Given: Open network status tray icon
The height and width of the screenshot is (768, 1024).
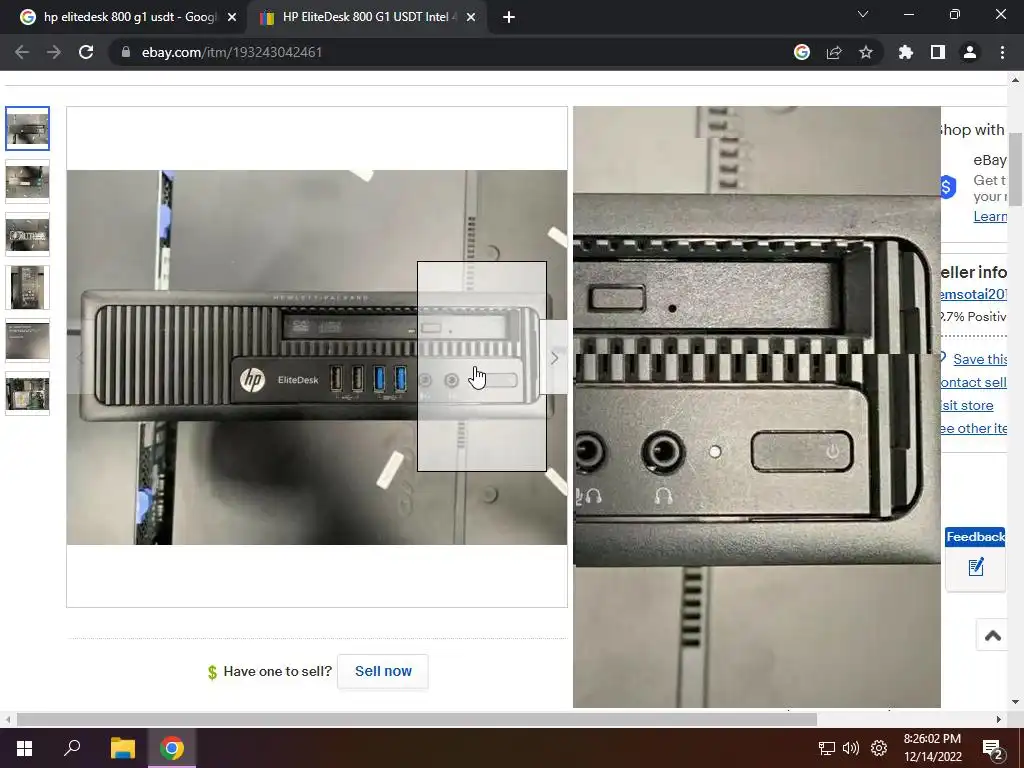Looking at the screenshot, I should click(x=827, y=748).
